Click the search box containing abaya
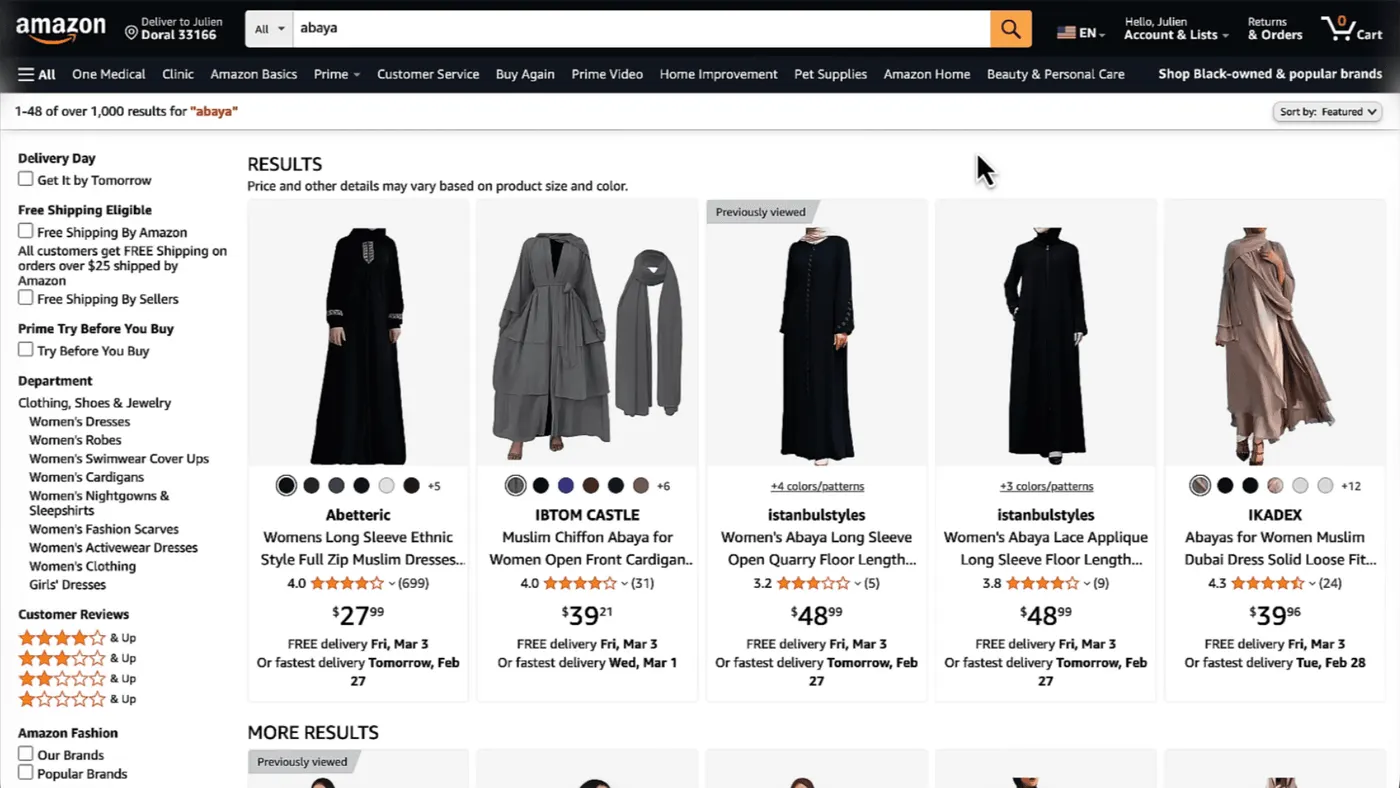This screenshot has width=1400, height=788. coord(640,29)
